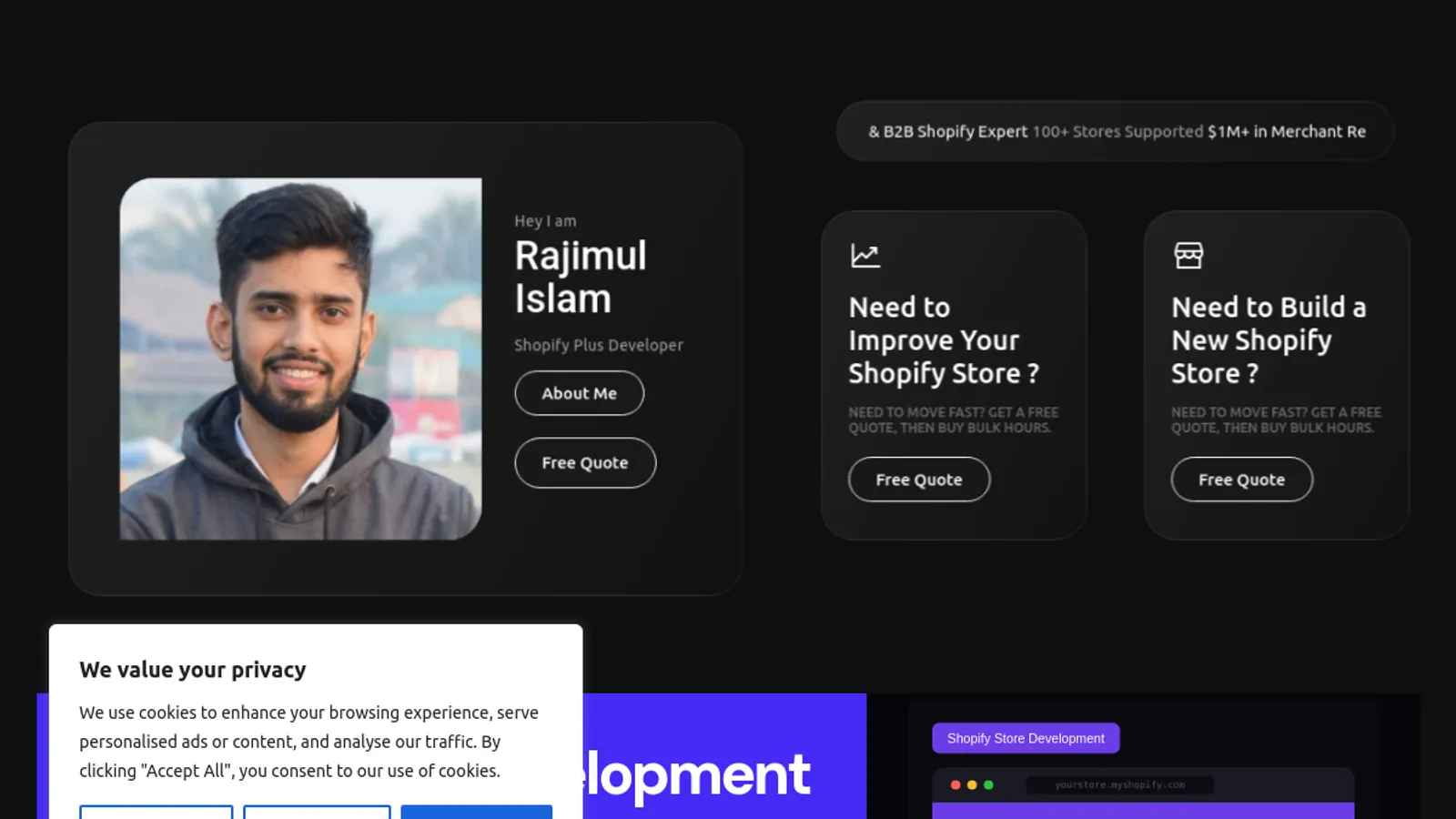This screenshot has height=819, width=1456.
Task: Click the quote description under Improve Your Shopify Store
Action: [954, 420]
